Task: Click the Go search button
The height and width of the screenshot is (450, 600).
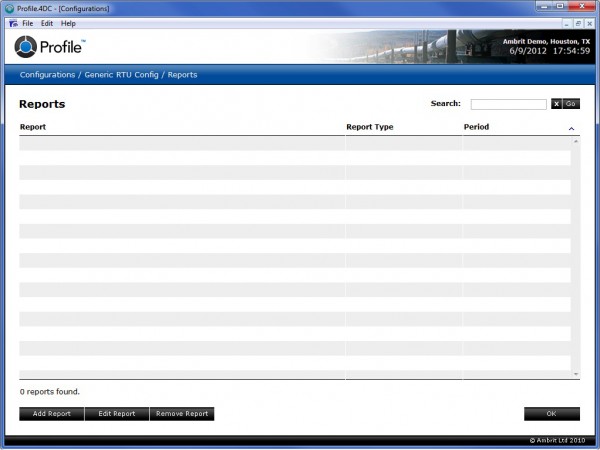Action: click(571, 104)
